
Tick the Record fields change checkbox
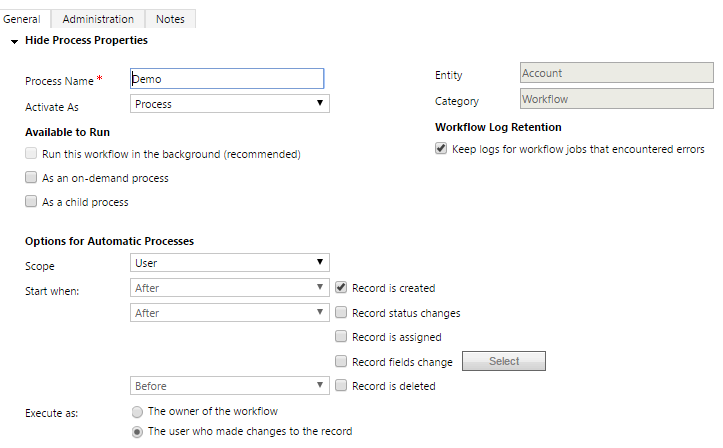pos(341,361)
